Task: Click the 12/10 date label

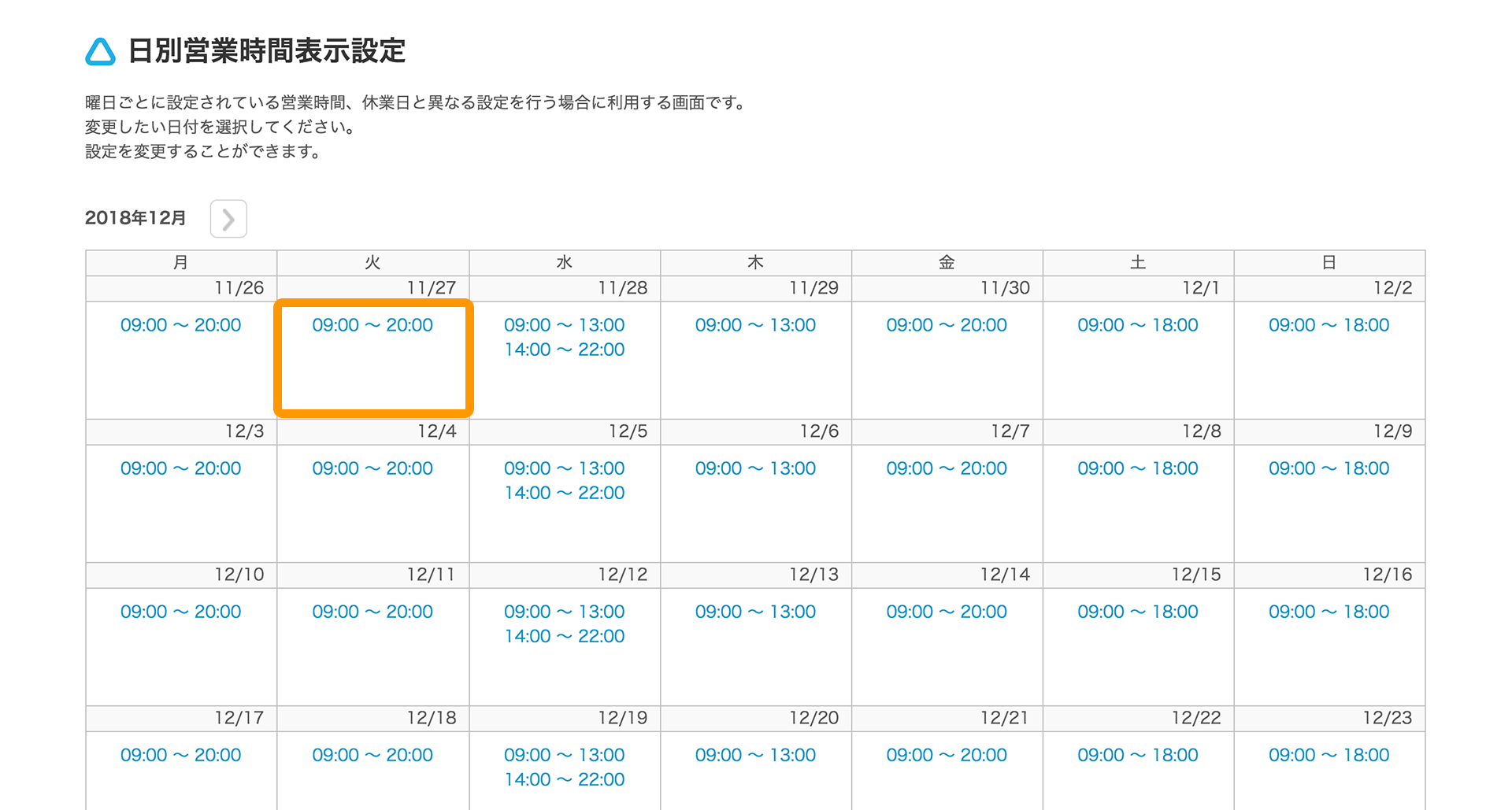Action: click(x=239, y=575)
